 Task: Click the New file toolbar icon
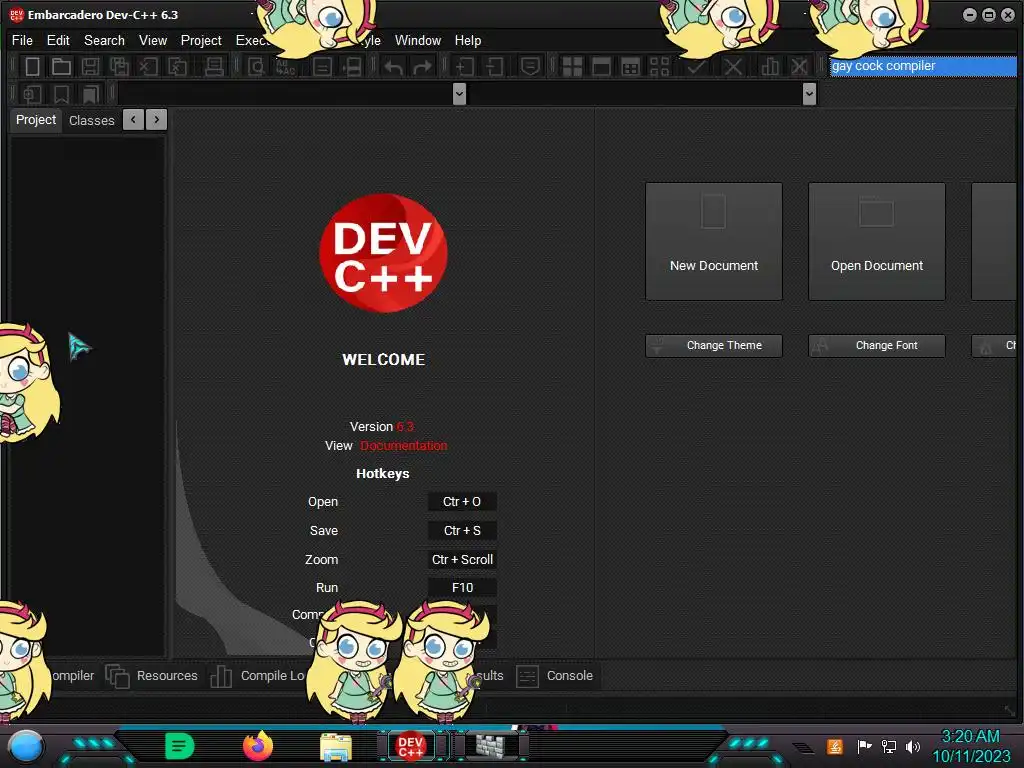coord(32,67)
